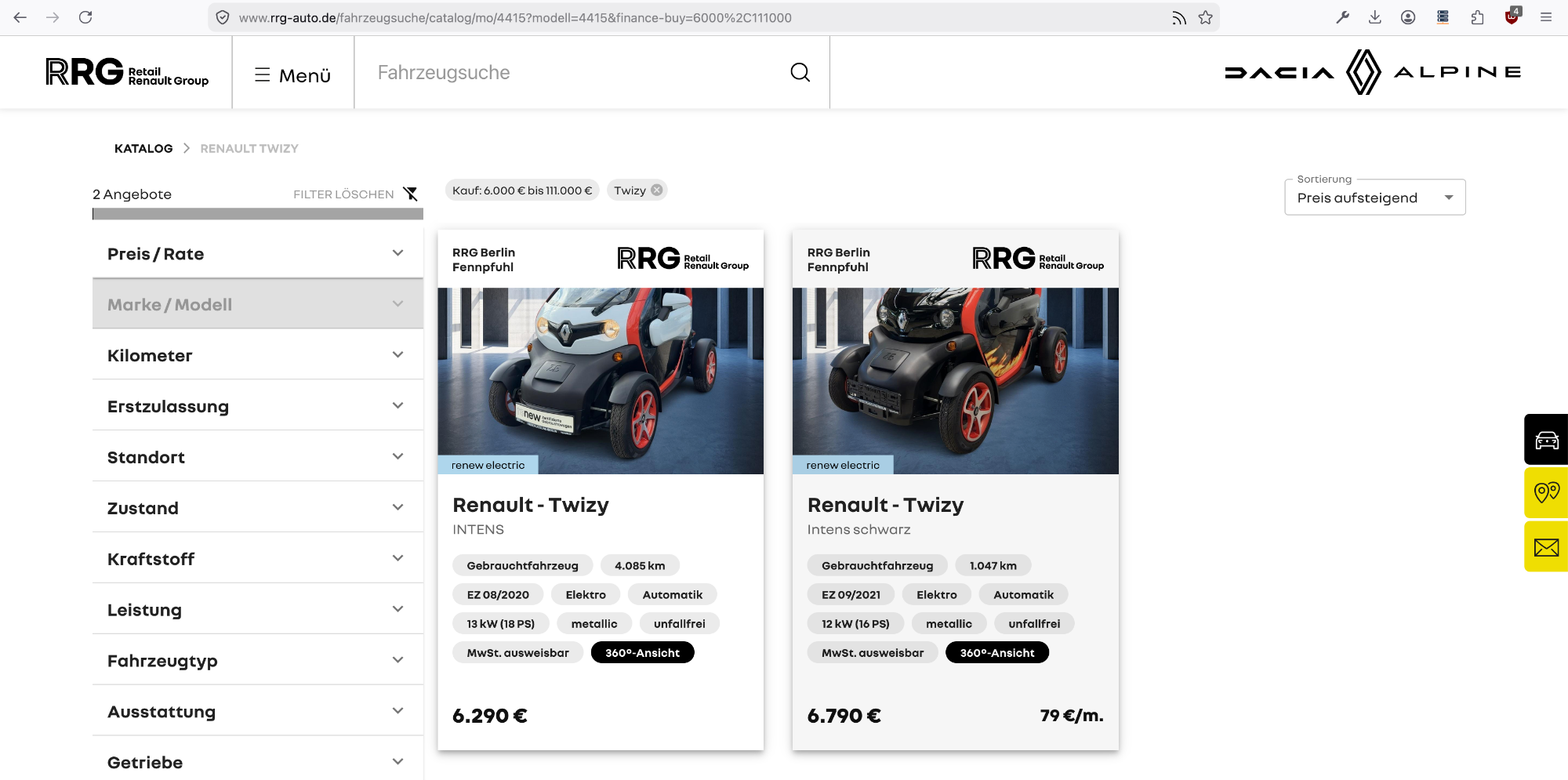This screenshot has width=1568, height=780.
Task: Expand the Standort filter
Action: (258, 457)
